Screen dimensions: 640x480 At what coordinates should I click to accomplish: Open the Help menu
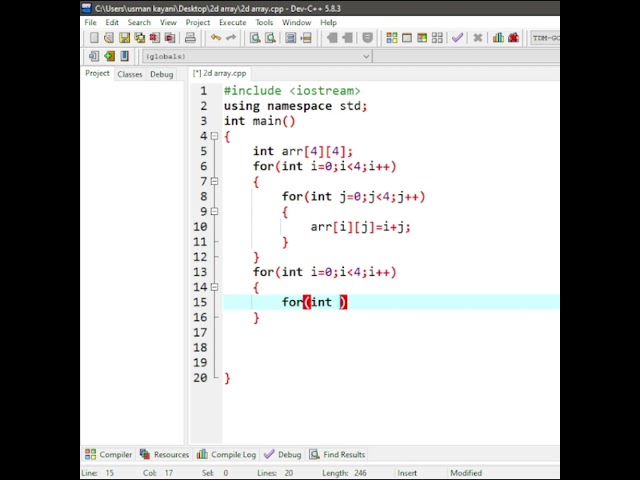328,22
